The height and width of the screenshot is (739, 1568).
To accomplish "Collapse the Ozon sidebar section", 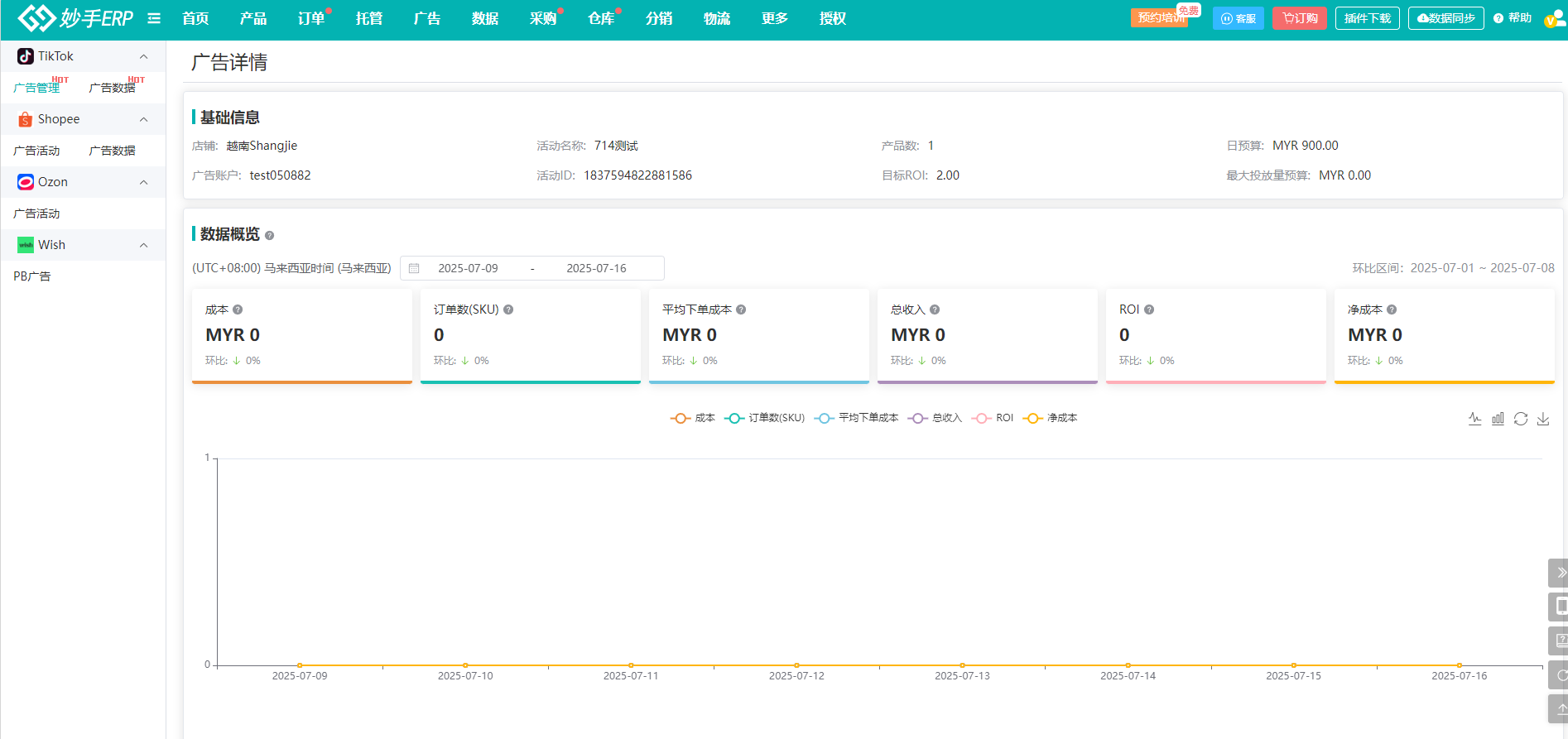I will pyautogui.click(x=144, y=182).
